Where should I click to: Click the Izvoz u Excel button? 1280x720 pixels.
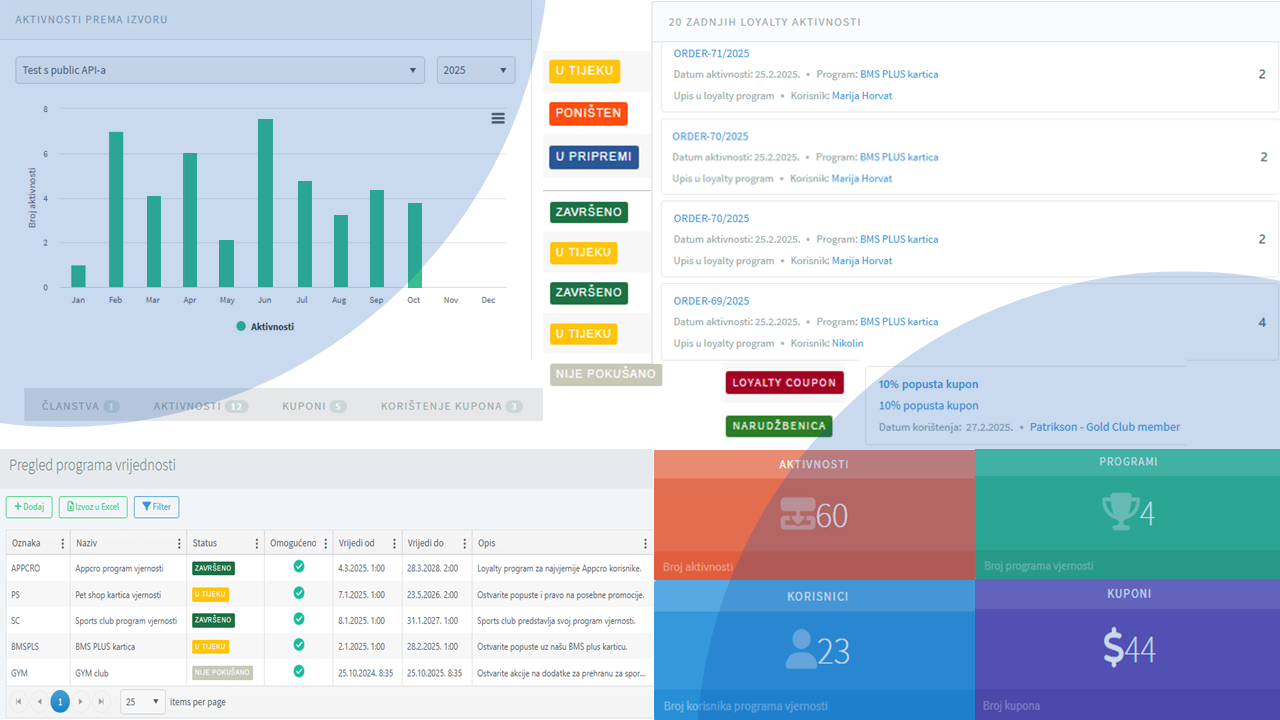click(93, 507)
